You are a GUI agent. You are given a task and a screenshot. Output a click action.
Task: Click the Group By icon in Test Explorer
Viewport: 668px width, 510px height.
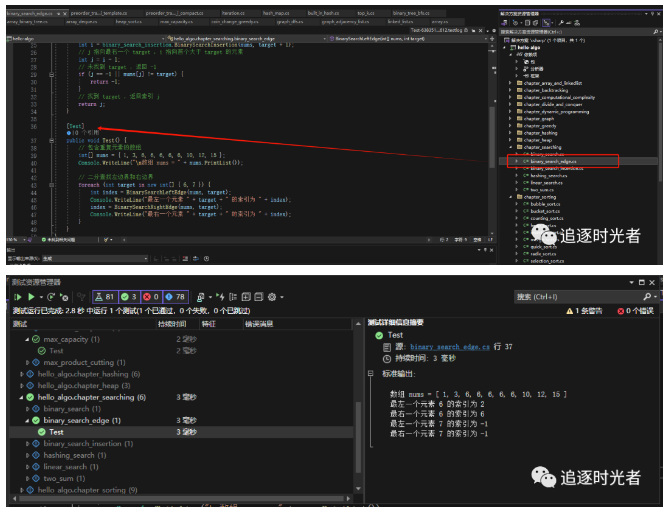tap(233, 297)
